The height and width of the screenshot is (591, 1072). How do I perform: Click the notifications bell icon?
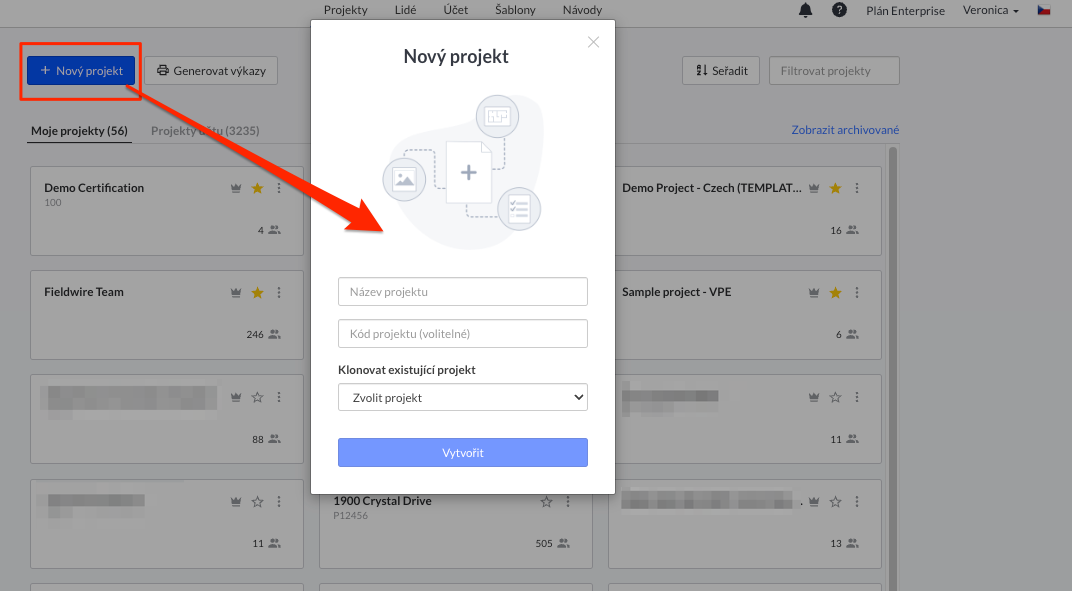[805, 10]
